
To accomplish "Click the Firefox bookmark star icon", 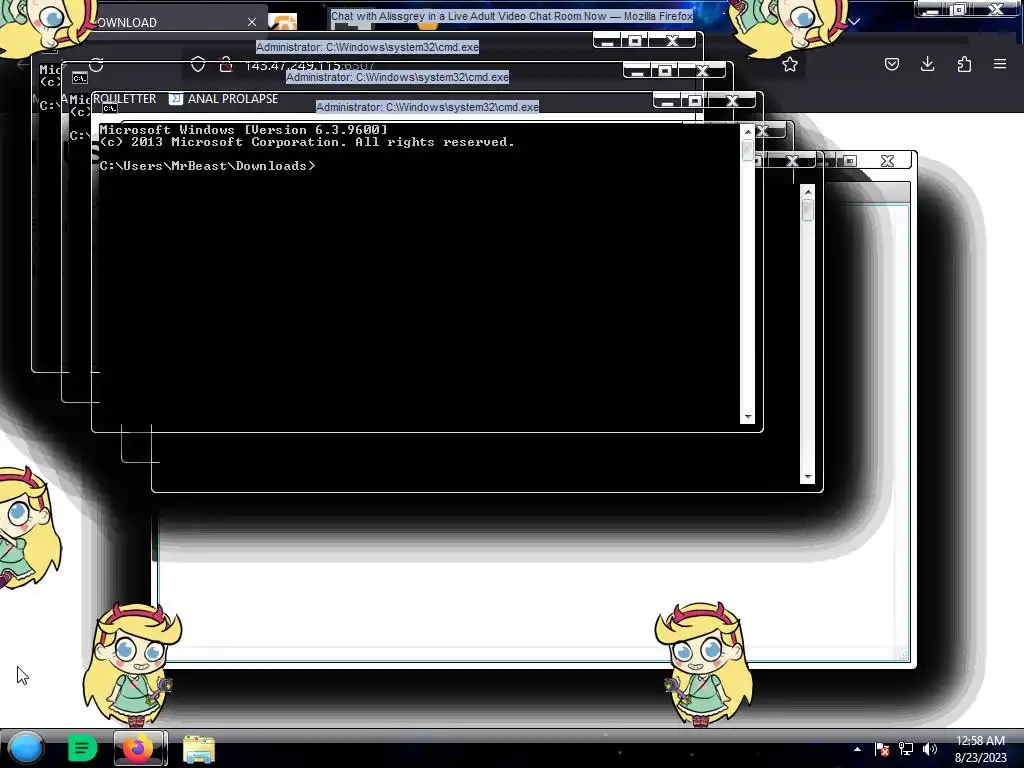I will click(x=790, y=64).
